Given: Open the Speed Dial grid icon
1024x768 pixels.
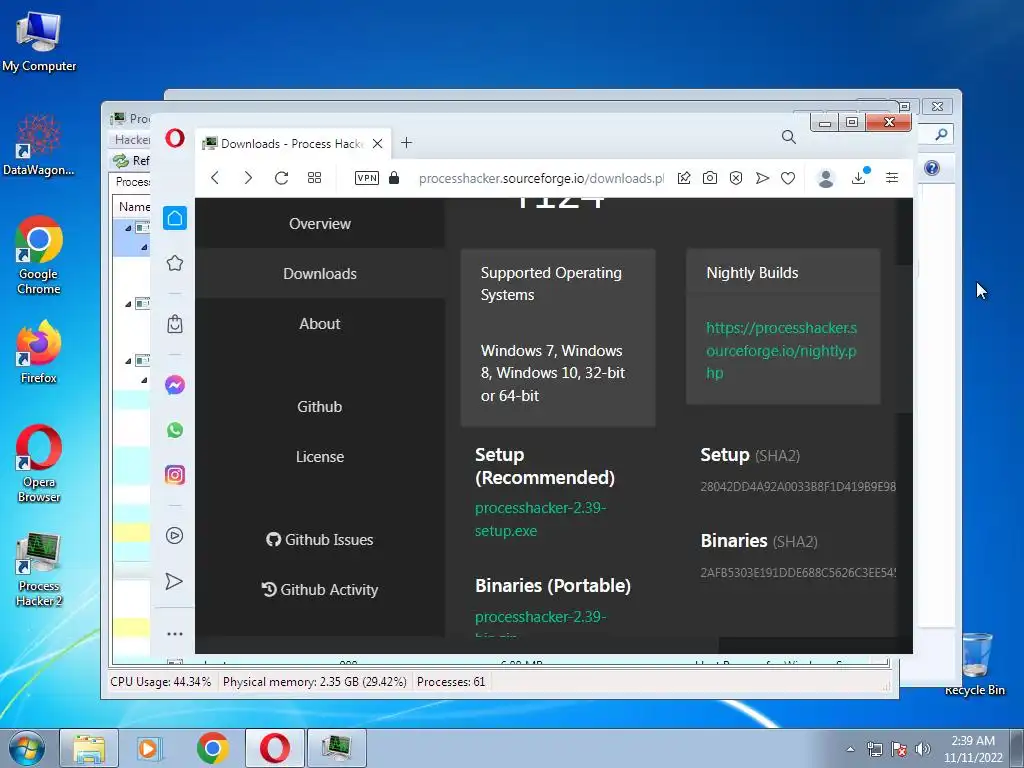Looking at the screenshot, I should (x=314, y=178).
